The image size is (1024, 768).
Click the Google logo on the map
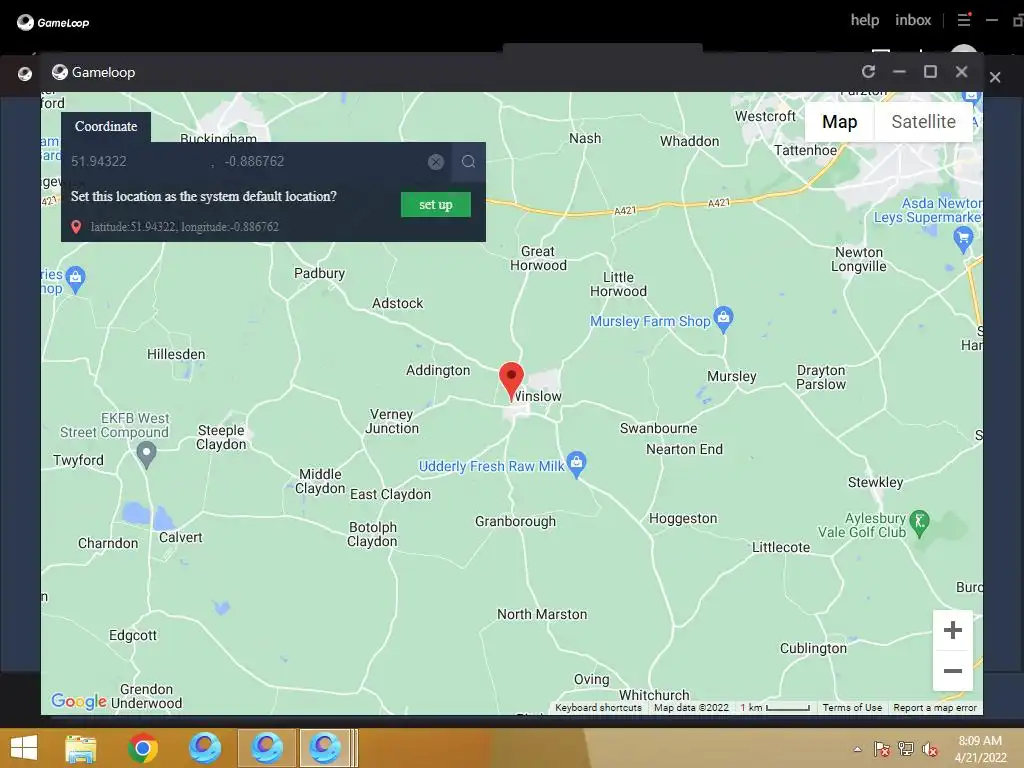coord(78,701)
